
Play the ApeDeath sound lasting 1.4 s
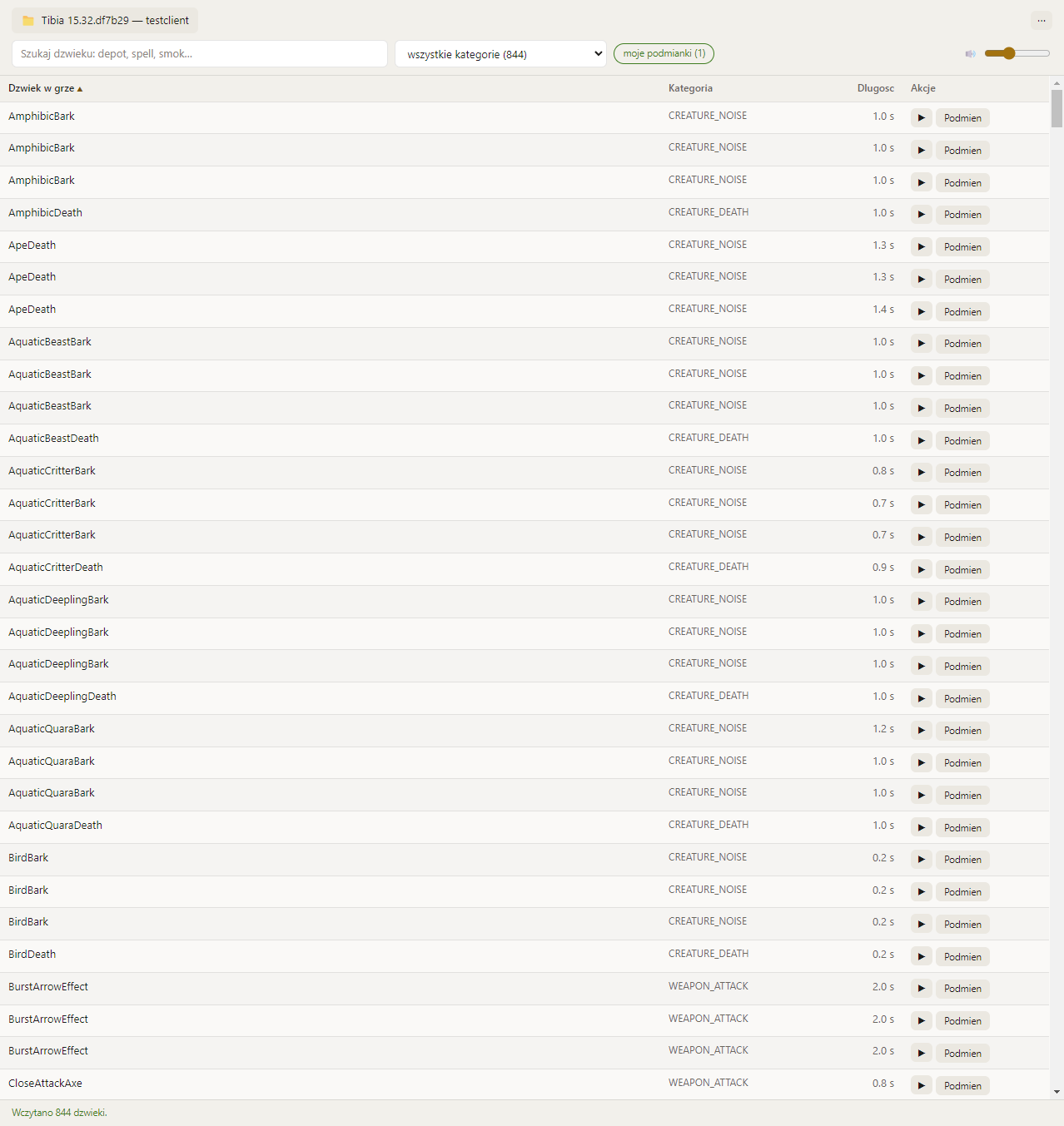(921, 311)
